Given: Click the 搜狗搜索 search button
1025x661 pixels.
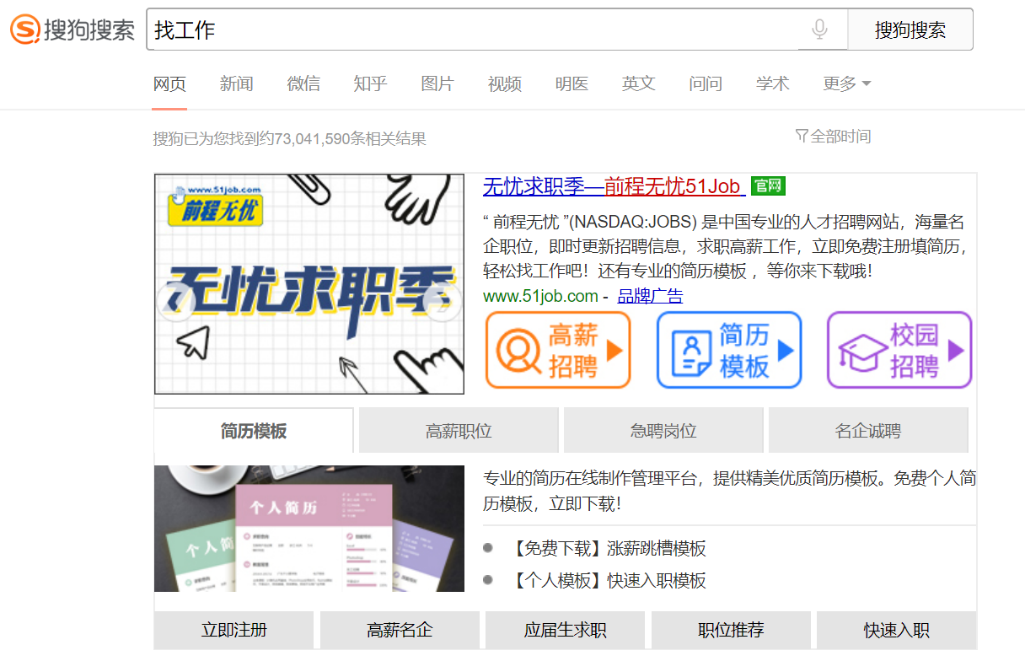Looking at the screenshot, I should point(910,29).
